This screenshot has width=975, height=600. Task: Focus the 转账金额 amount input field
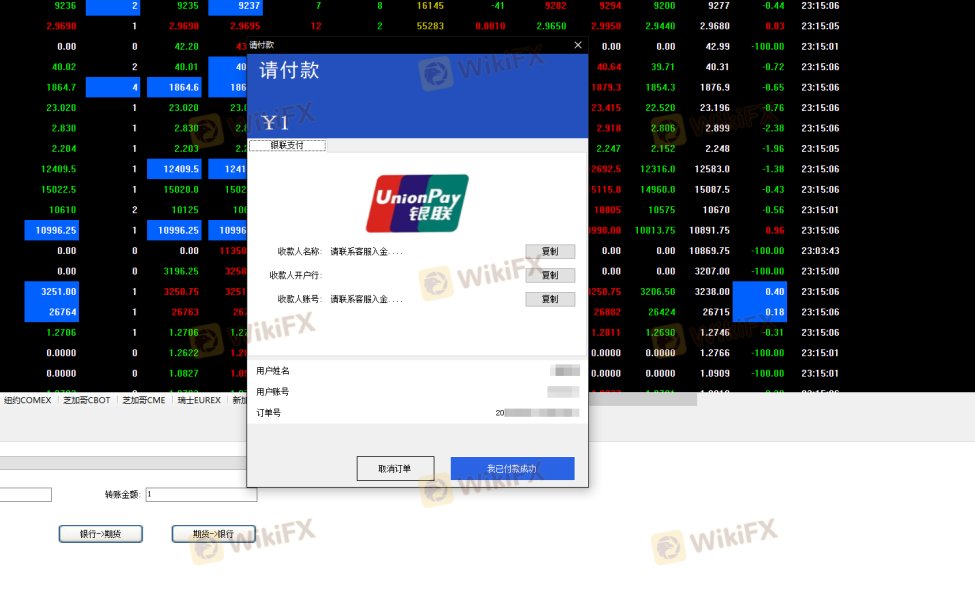[x=201, y=494]
